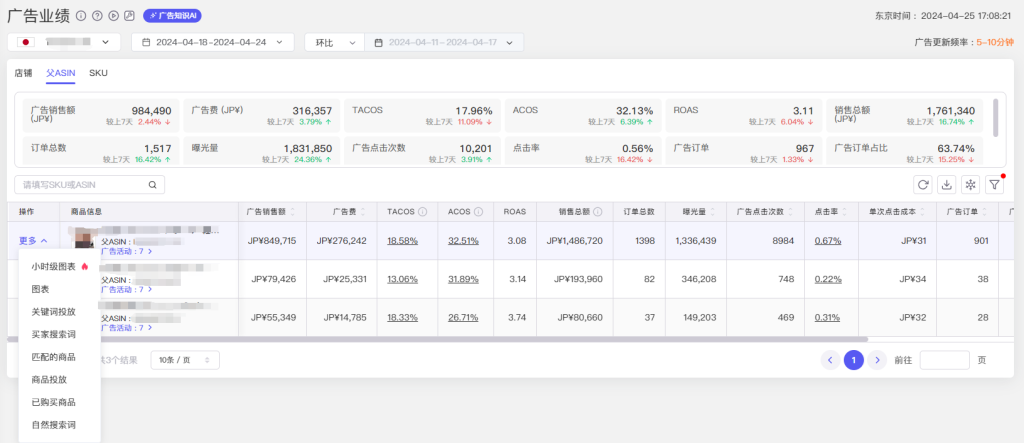Click the 前往 page number input field

coord(944,360)
